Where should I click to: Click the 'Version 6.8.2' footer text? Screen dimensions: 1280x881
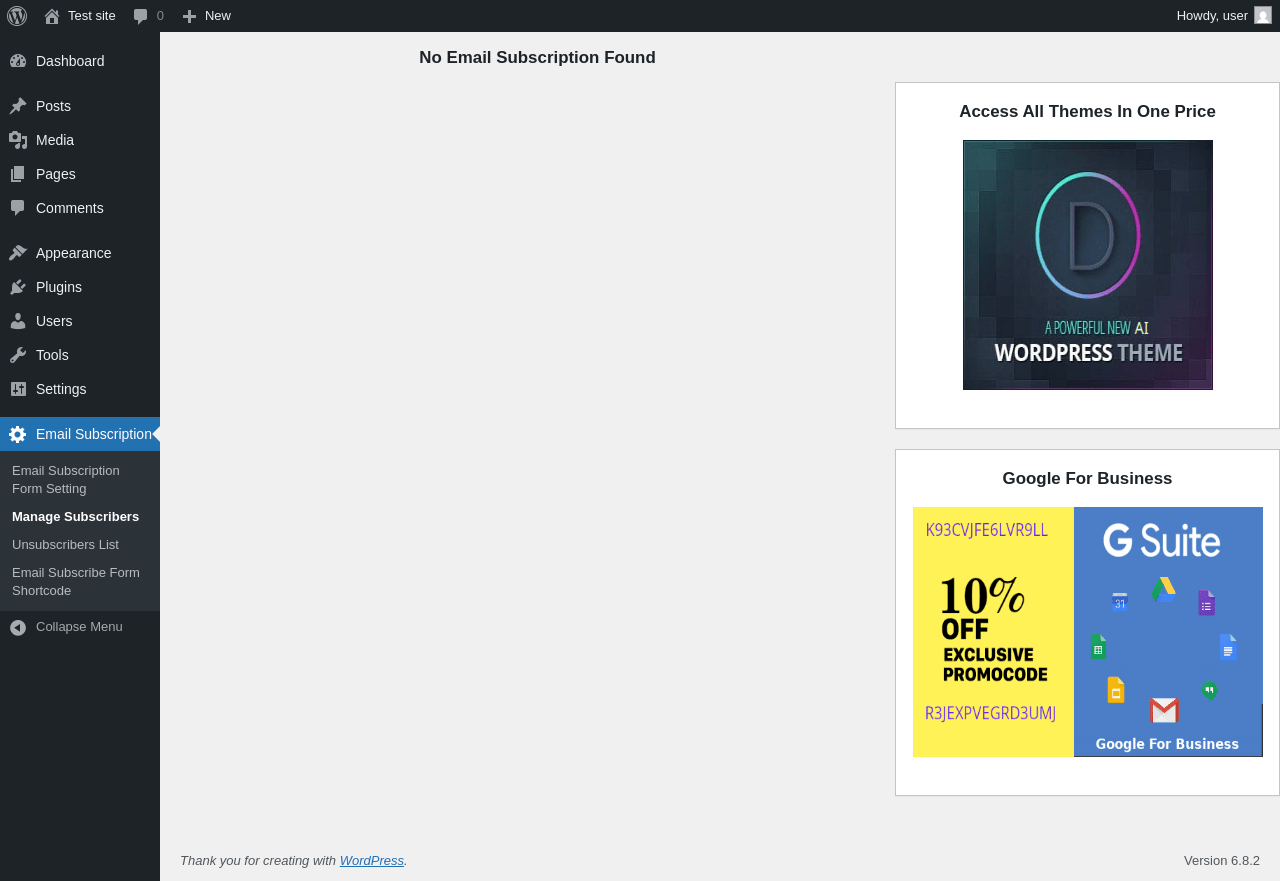[x=1222, y=860]
